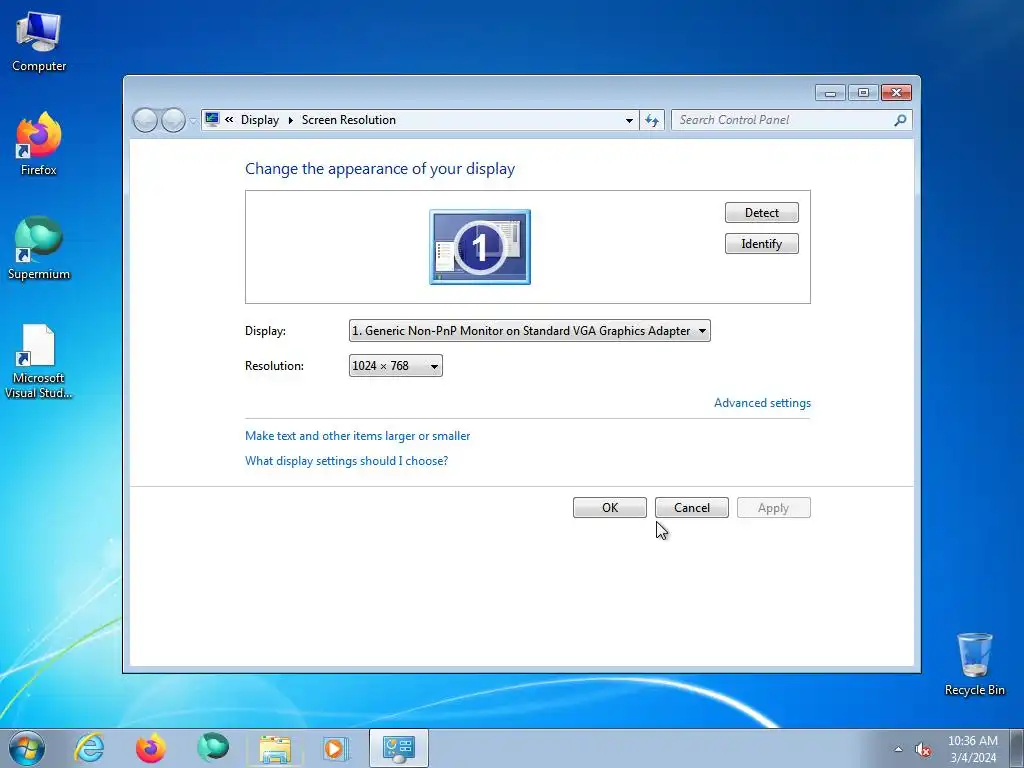The width and height of the screenshot is (1024, 768).
Task: Open the Computer desktop icon
Action: click(39, 42)
